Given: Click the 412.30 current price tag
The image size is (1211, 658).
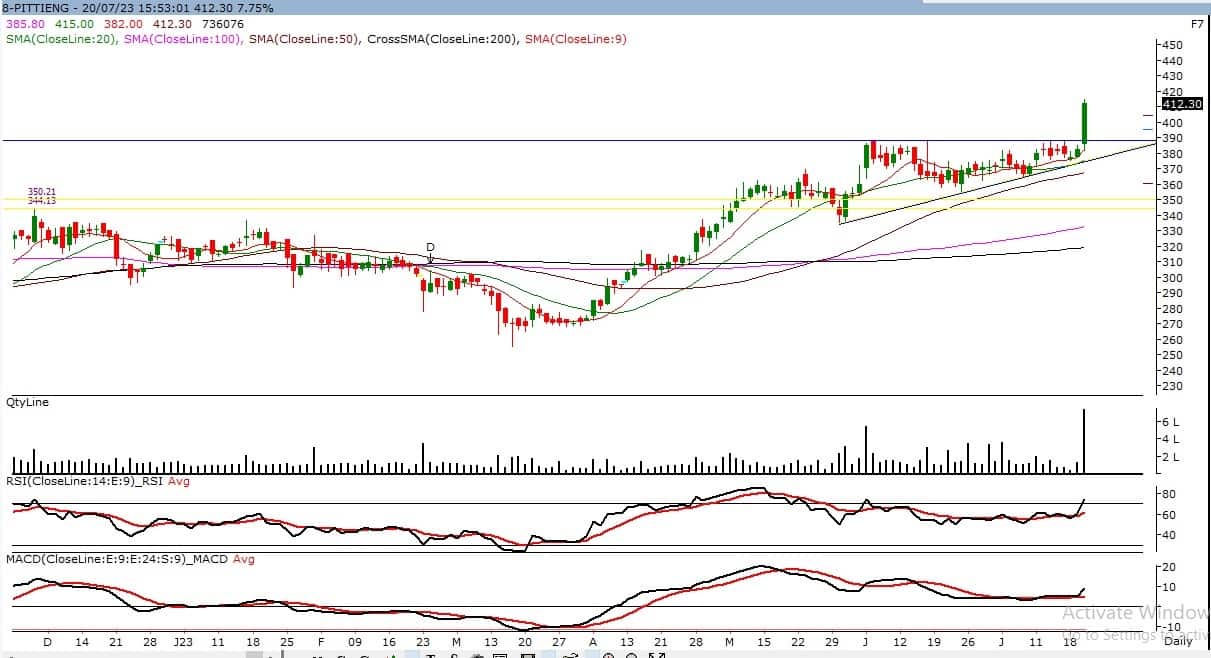Looking at the screenshot, I should click(x=1181, y=104).
